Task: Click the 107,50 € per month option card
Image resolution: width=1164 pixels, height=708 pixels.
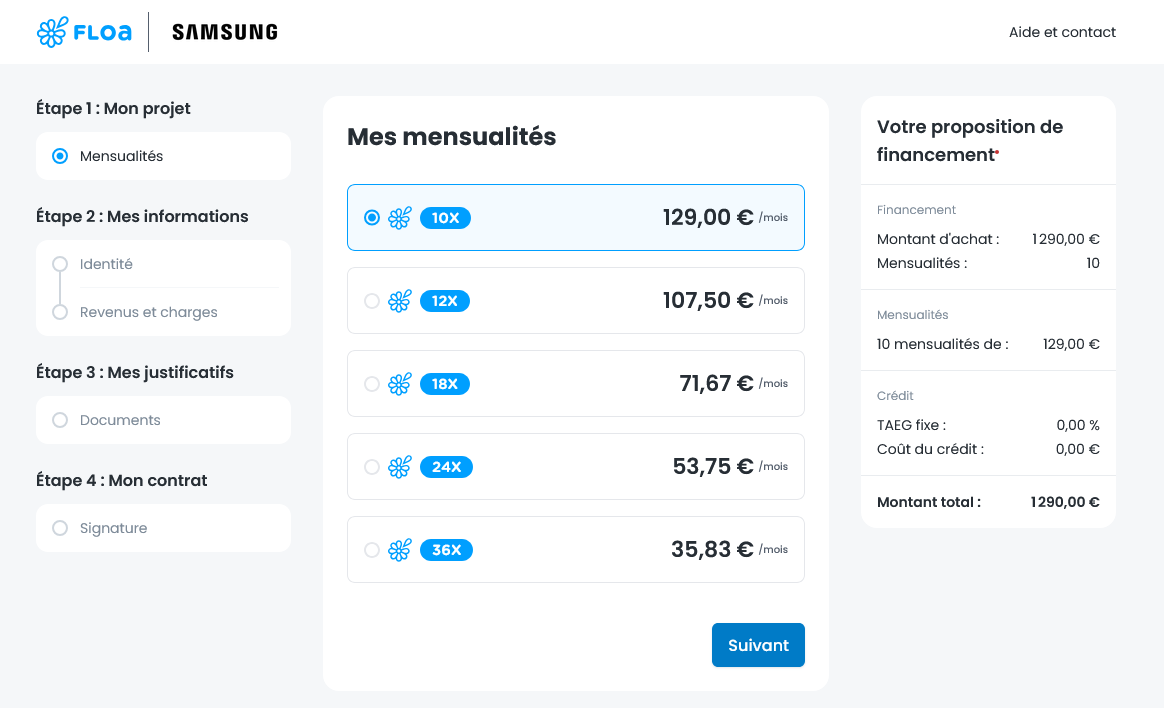Action: pyautogui.click(x=576, y=301)
